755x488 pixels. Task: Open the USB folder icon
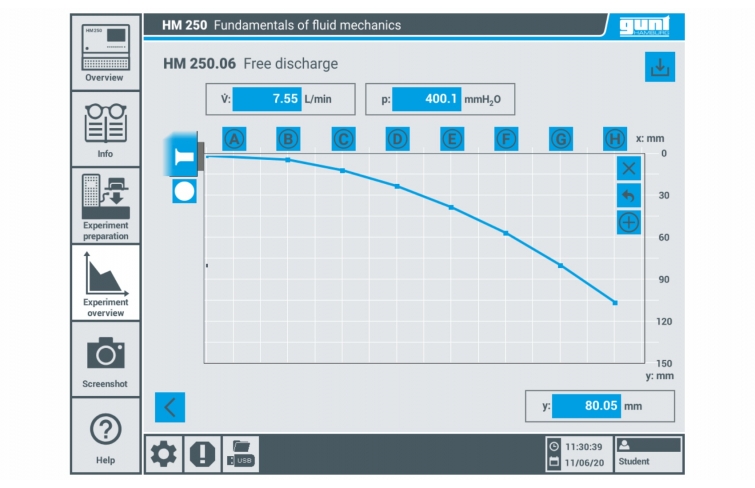pos(241,454)
